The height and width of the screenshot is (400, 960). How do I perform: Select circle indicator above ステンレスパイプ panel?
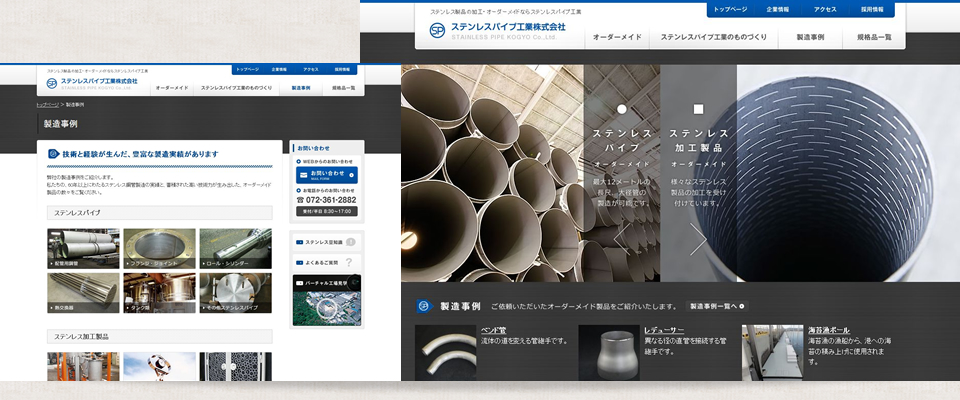click(x=621, y=110)
